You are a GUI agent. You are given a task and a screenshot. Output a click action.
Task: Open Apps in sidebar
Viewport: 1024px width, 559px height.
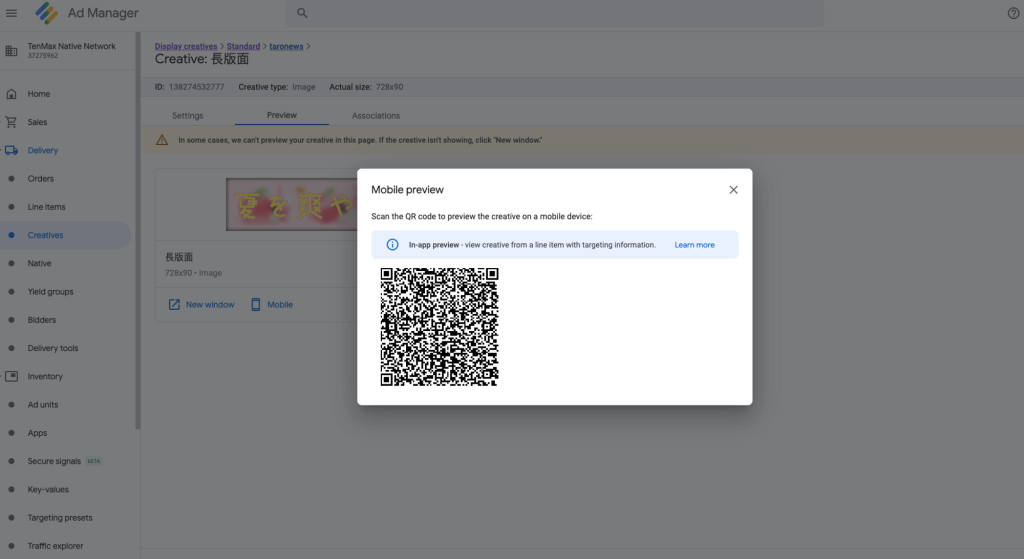point(37,433)
